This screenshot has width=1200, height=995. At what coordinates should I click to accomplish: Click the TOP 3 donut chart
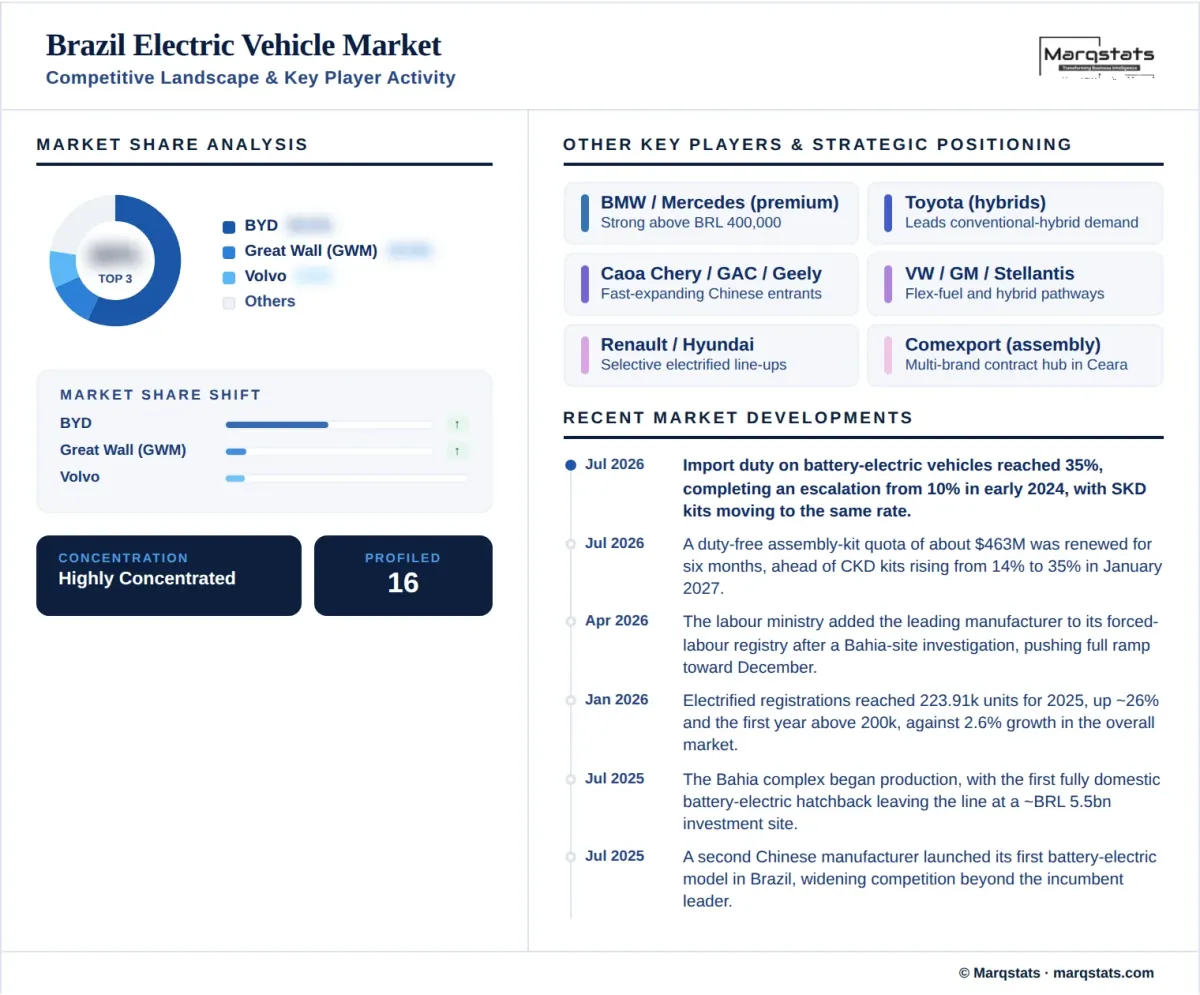point(115,260)
